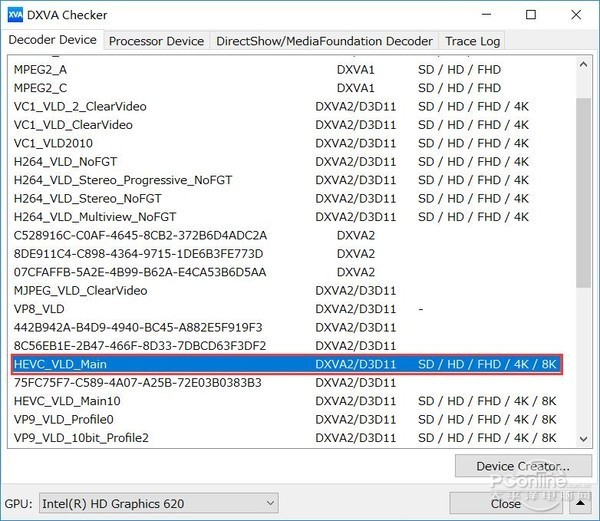Viewport: 600px width, 521px height.
Task: Click the SD / HD / FHD value of MPEG2_C
Action: coord(459,88)
